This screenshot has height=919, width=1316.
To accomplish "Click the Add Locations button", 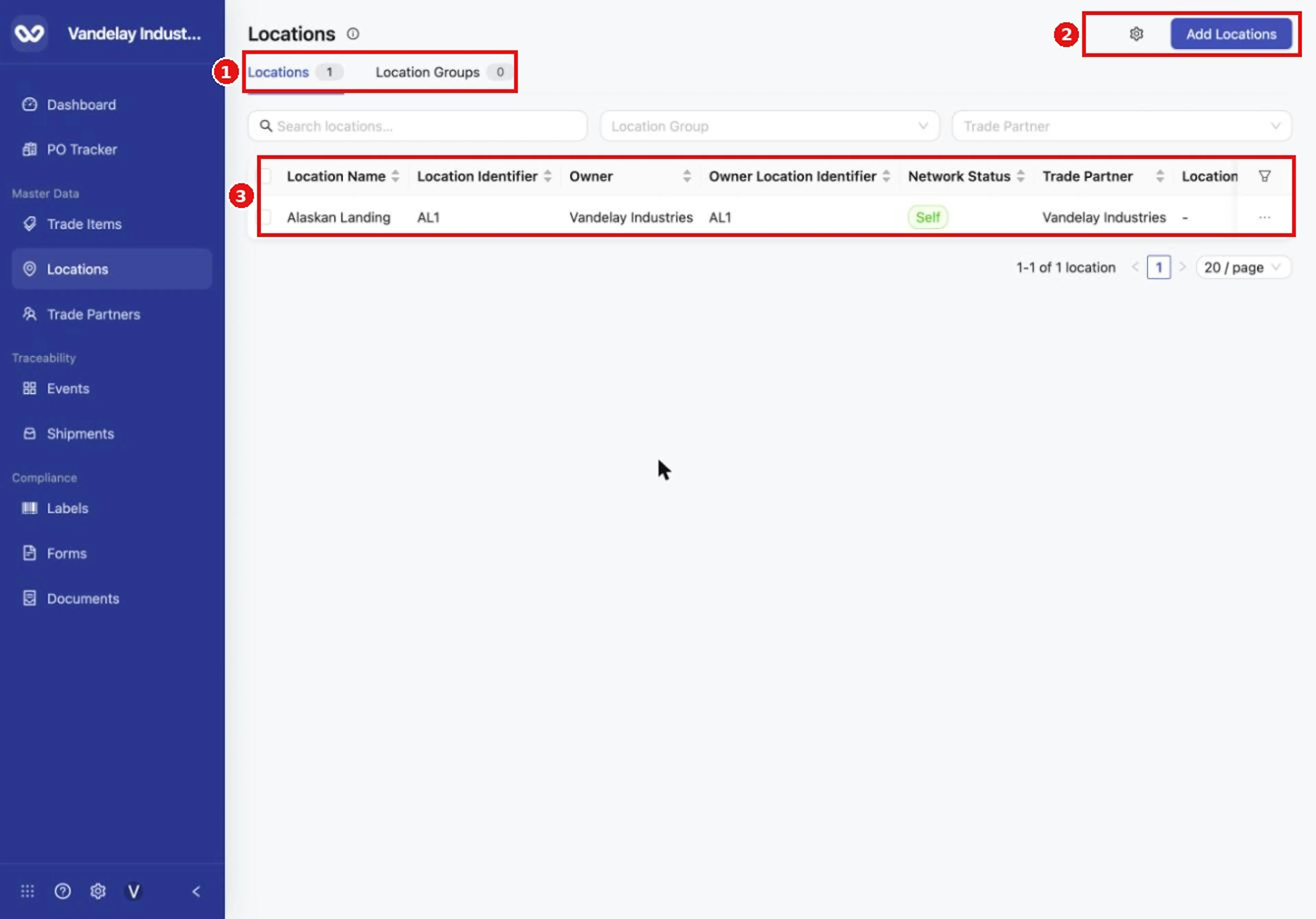I will (x=1231, y=34).
